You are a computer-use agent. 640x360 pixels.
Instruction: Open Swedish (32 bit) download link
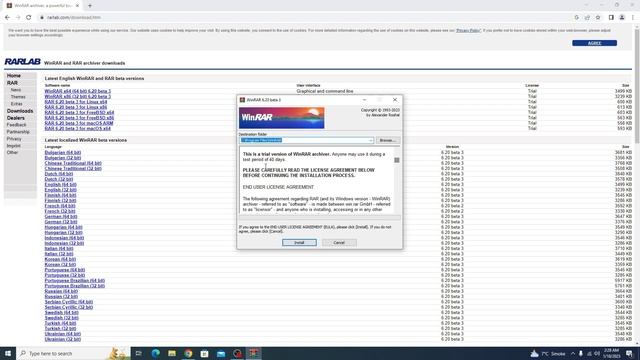click(62, 318)
